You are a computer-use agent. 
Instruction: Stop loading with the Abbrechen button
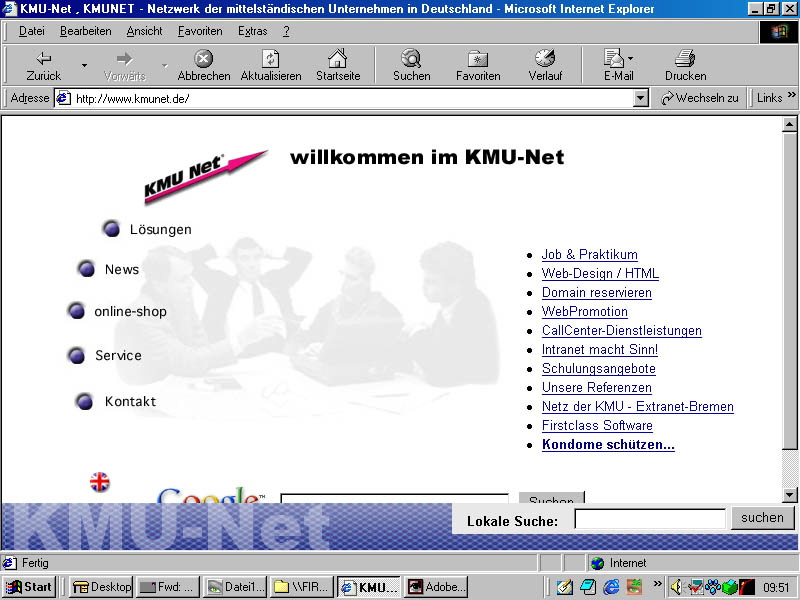coord(204,65)
